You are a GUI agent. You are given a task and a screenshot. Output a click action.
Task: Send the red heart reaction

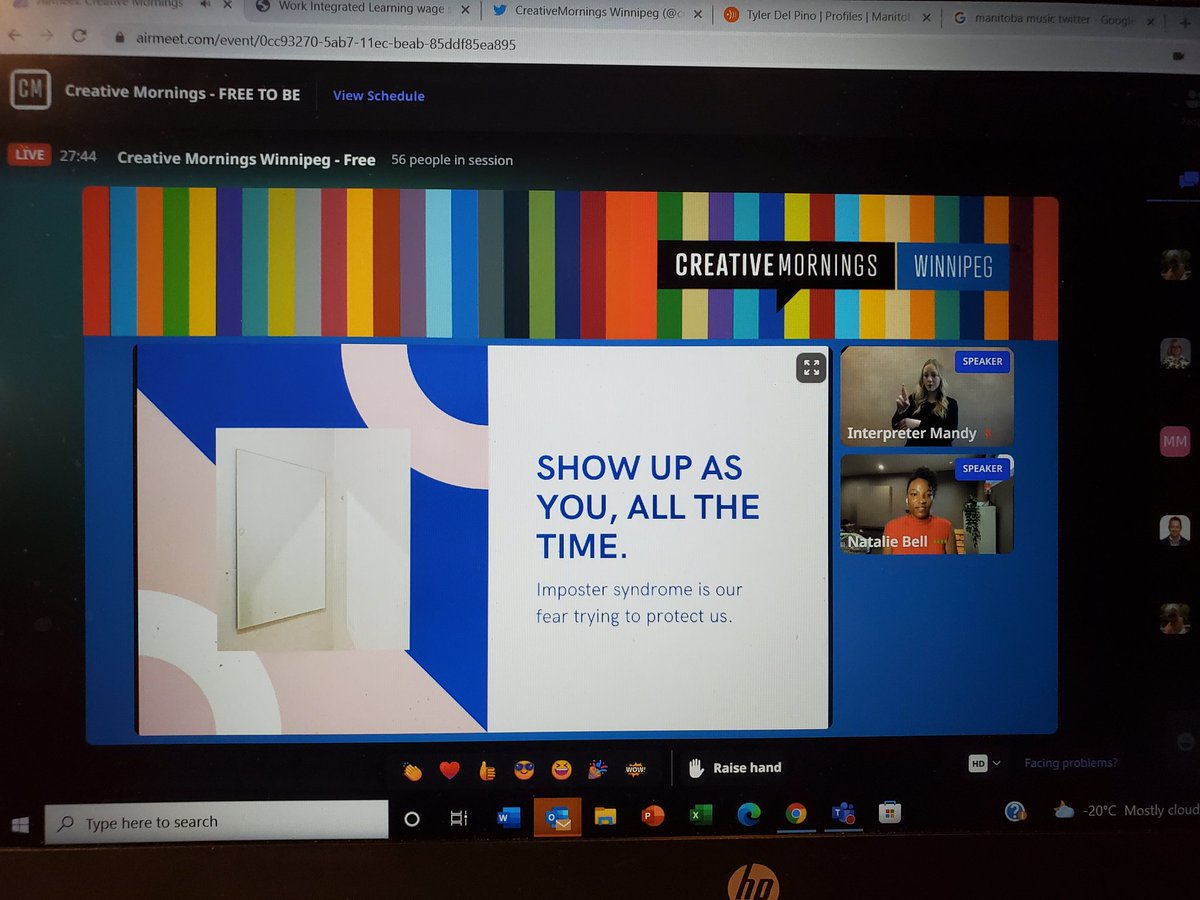pyautogui.click(x=449, y=770)
